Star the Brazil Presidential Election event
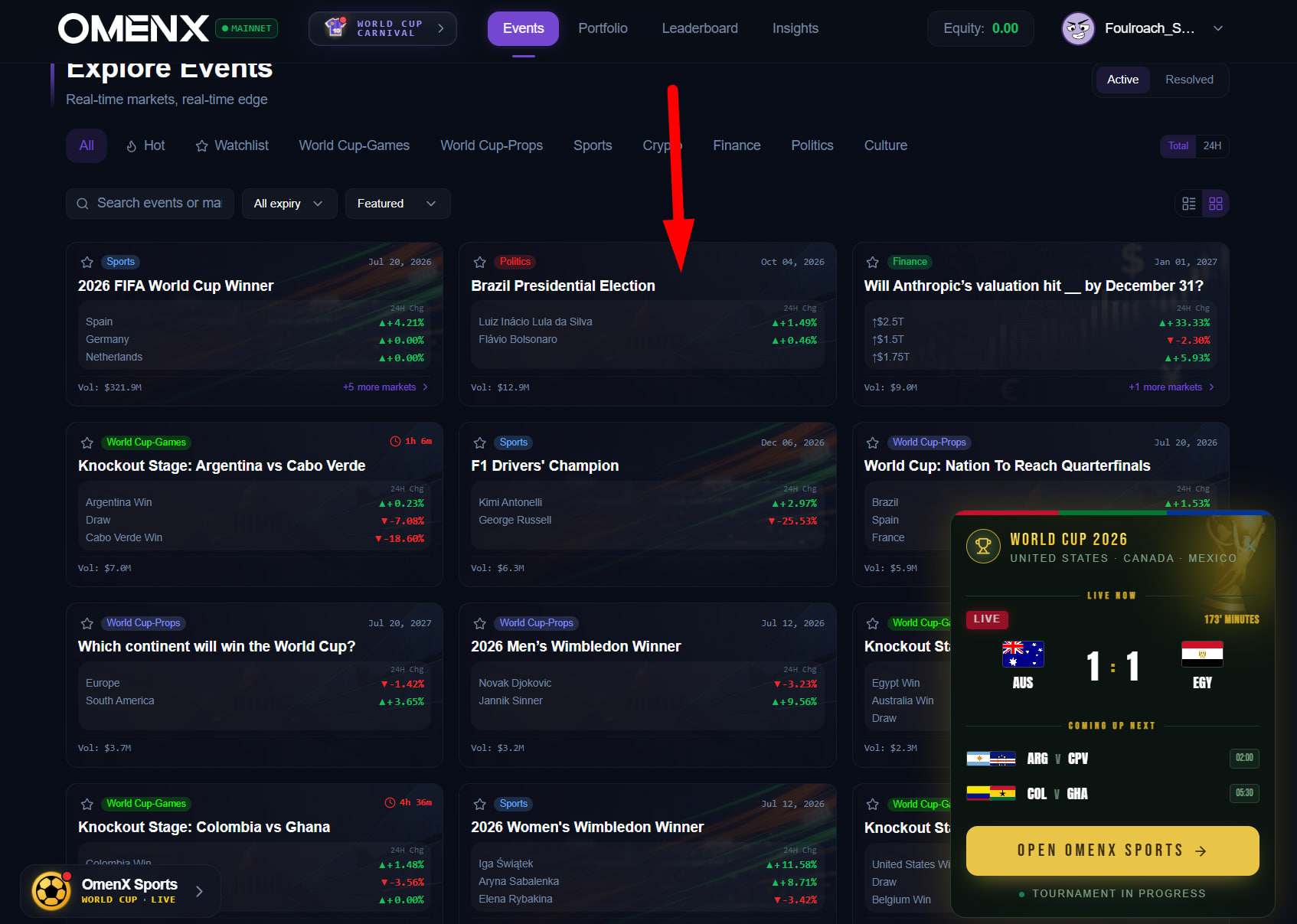The image size is (1297, 924). tap(480, 262)
